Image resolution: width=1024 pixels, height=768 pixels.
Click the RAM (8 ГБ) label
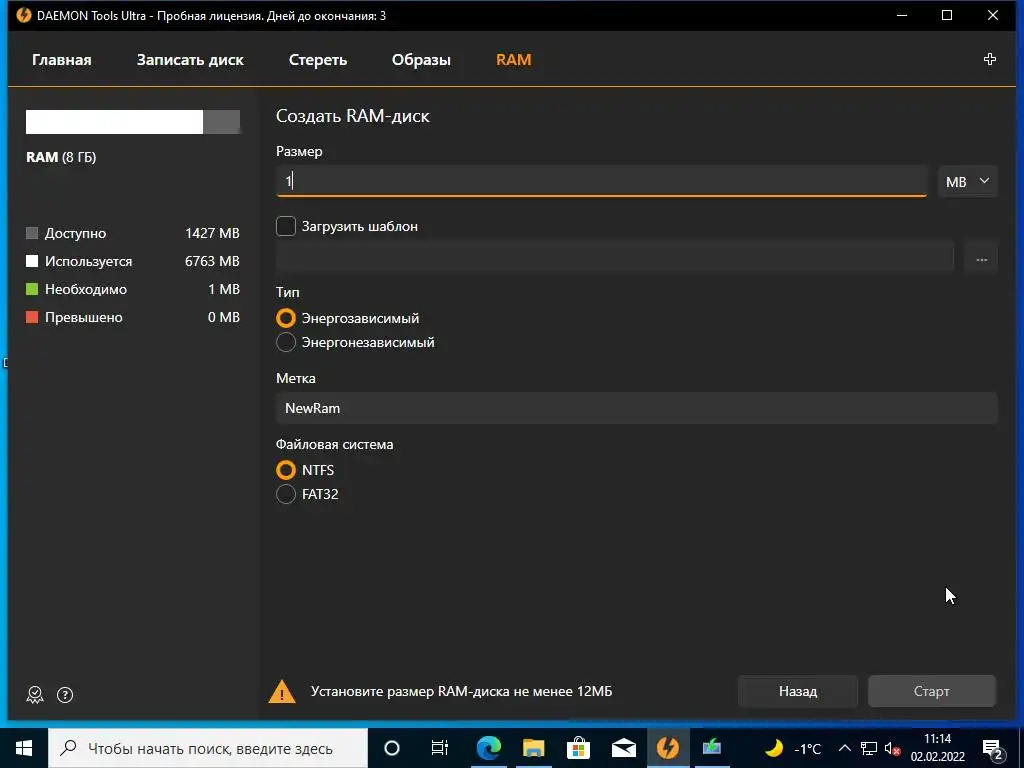click(61, 157)
